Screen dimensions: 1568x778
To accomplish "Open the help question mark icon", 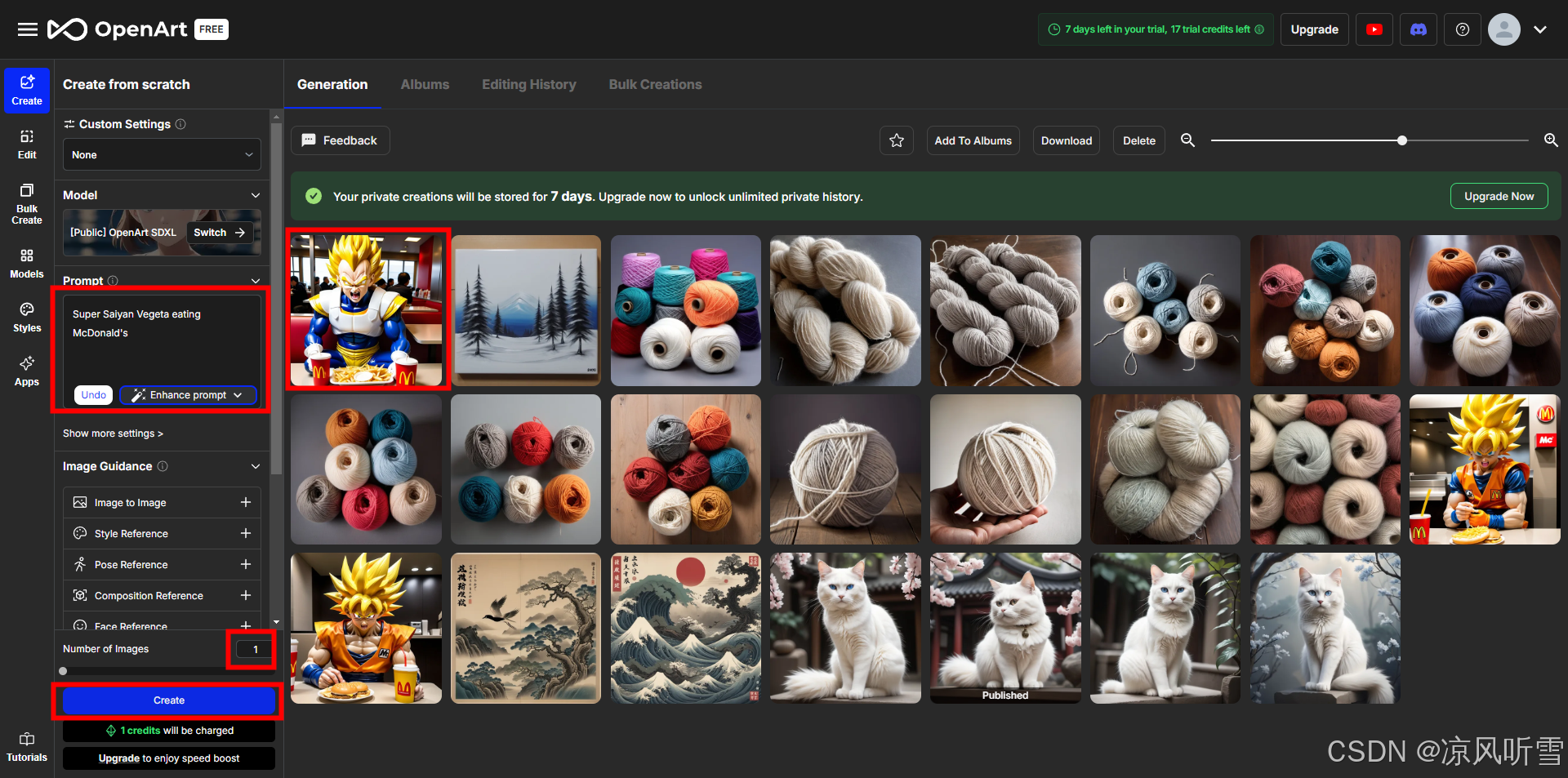I will 1463,29.
